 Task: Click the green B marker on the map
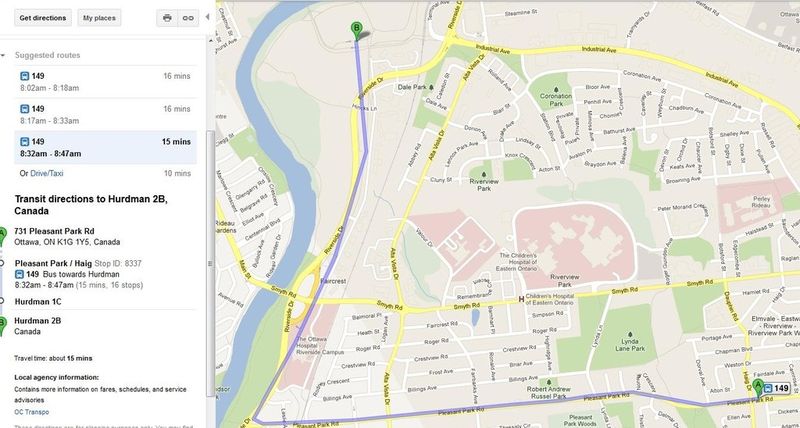(x=357, y=30)
